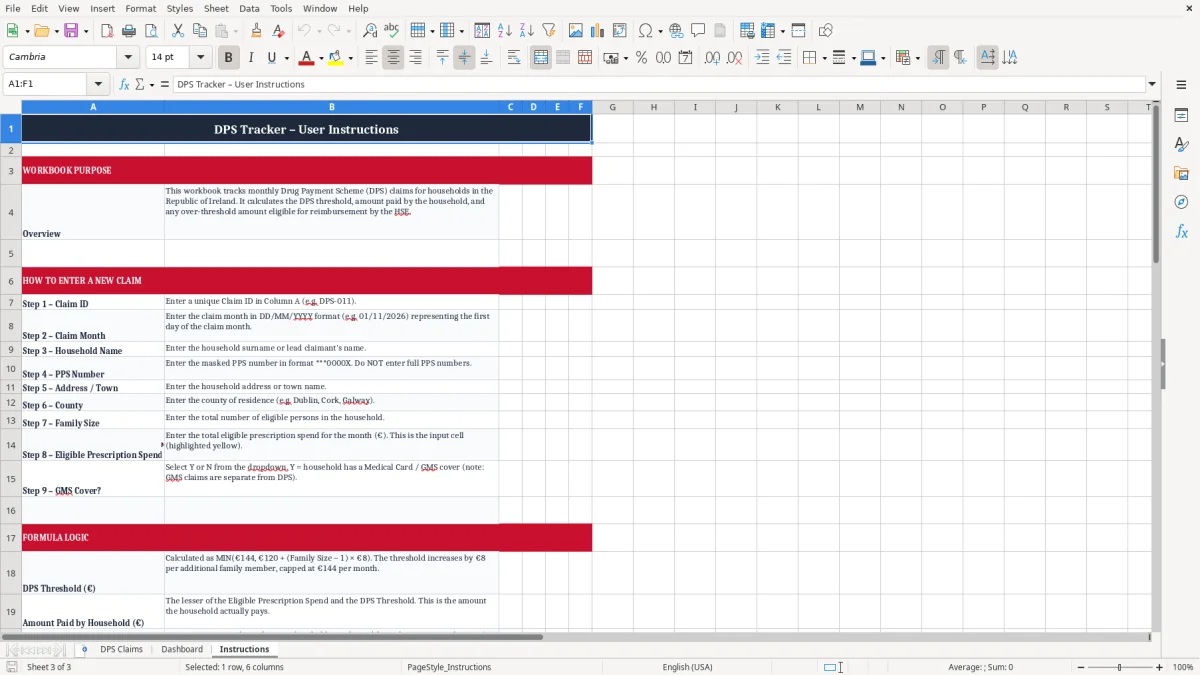Toggle Center Horizontally alignment

393,58
